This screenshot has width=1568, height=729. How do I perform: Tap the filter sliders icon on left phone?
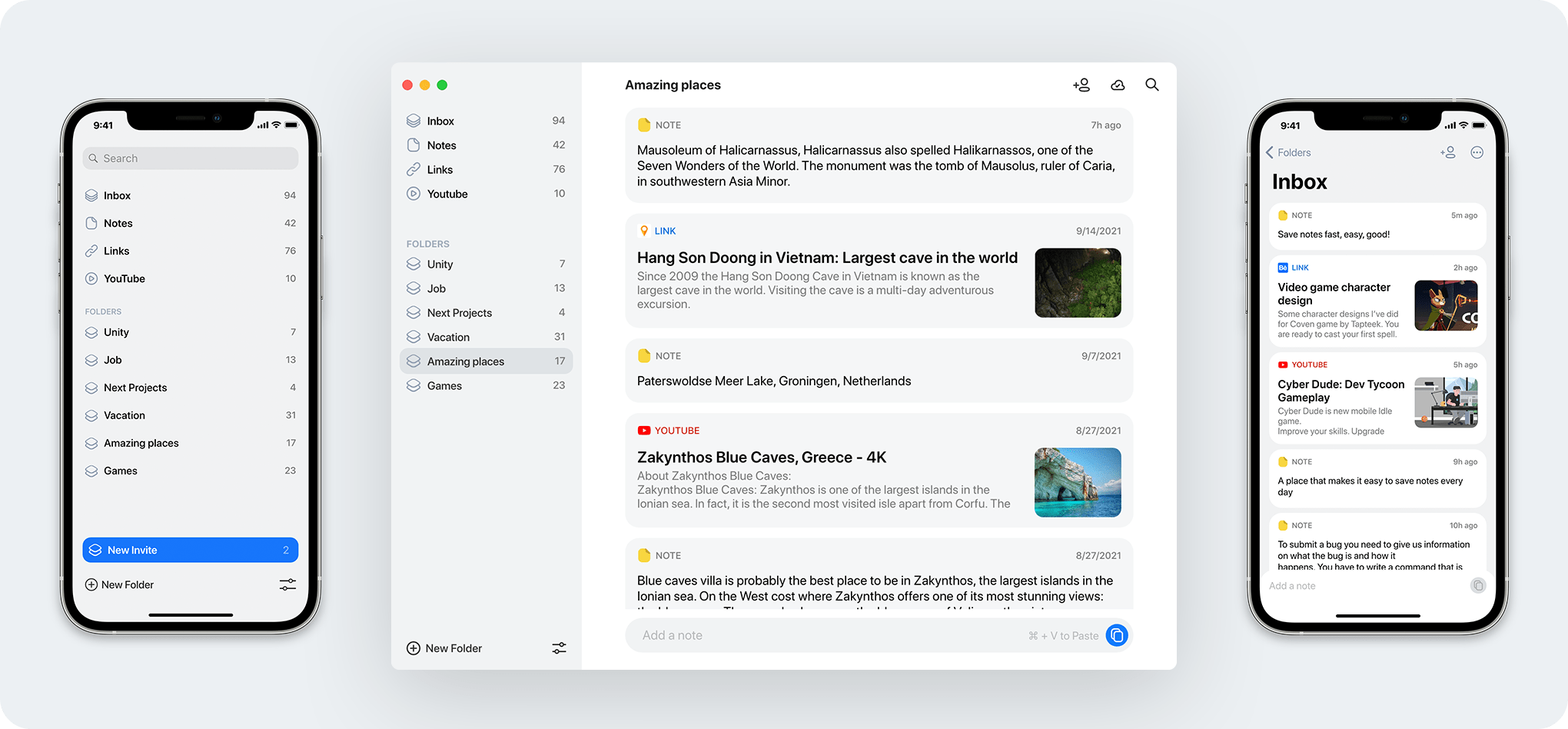[287, 584]
